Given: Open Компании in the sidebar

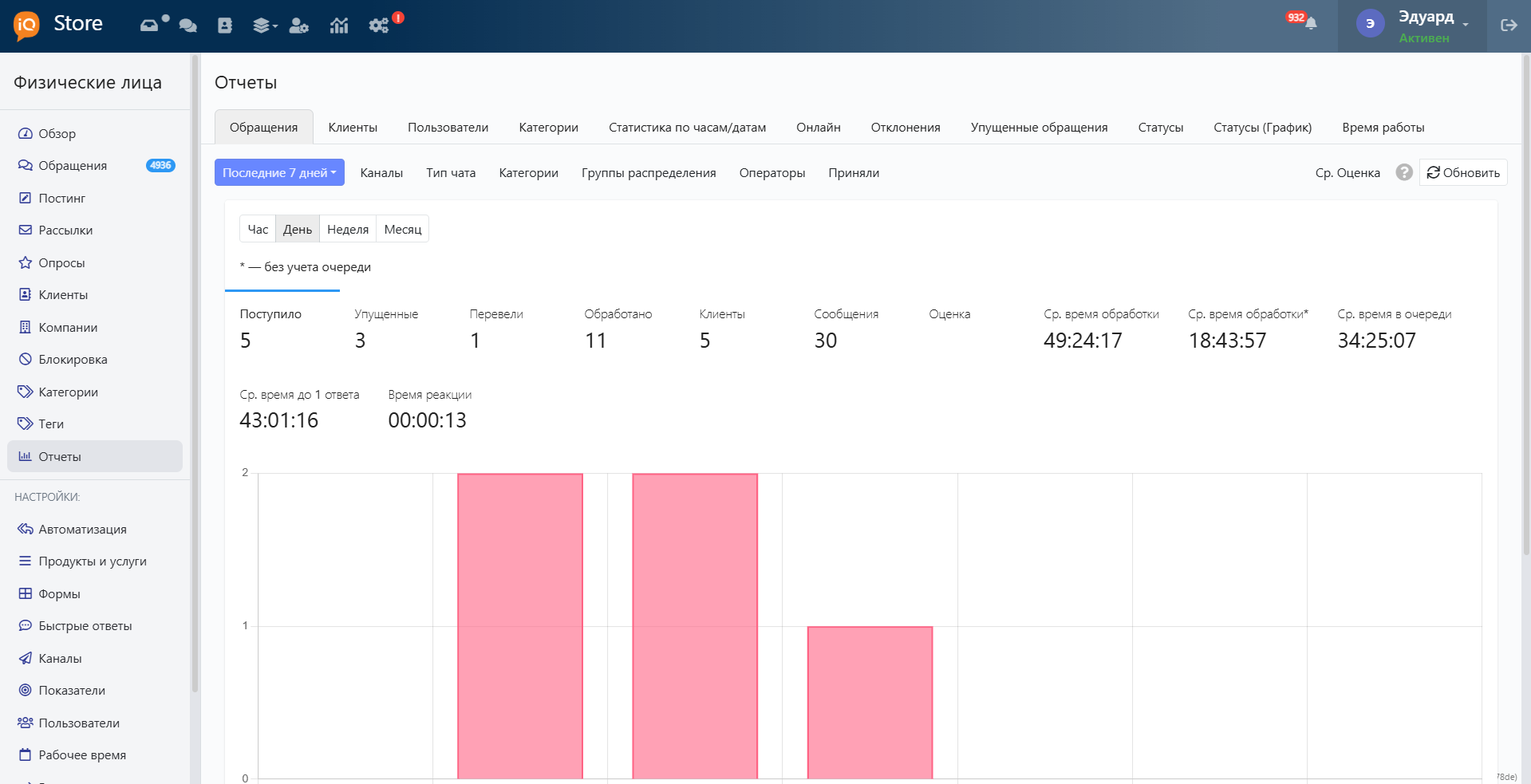Looking at the screenshot, I should [95, 327].
